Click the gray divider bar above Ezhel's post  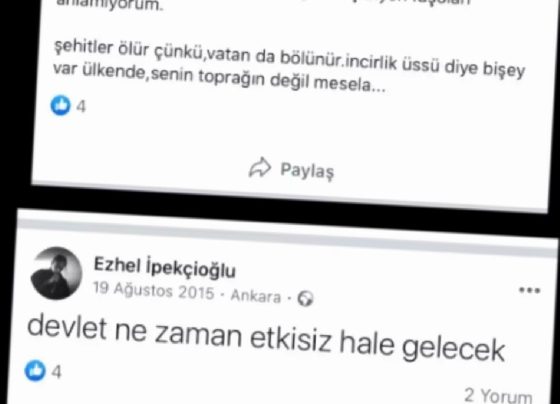pos(288,237)
